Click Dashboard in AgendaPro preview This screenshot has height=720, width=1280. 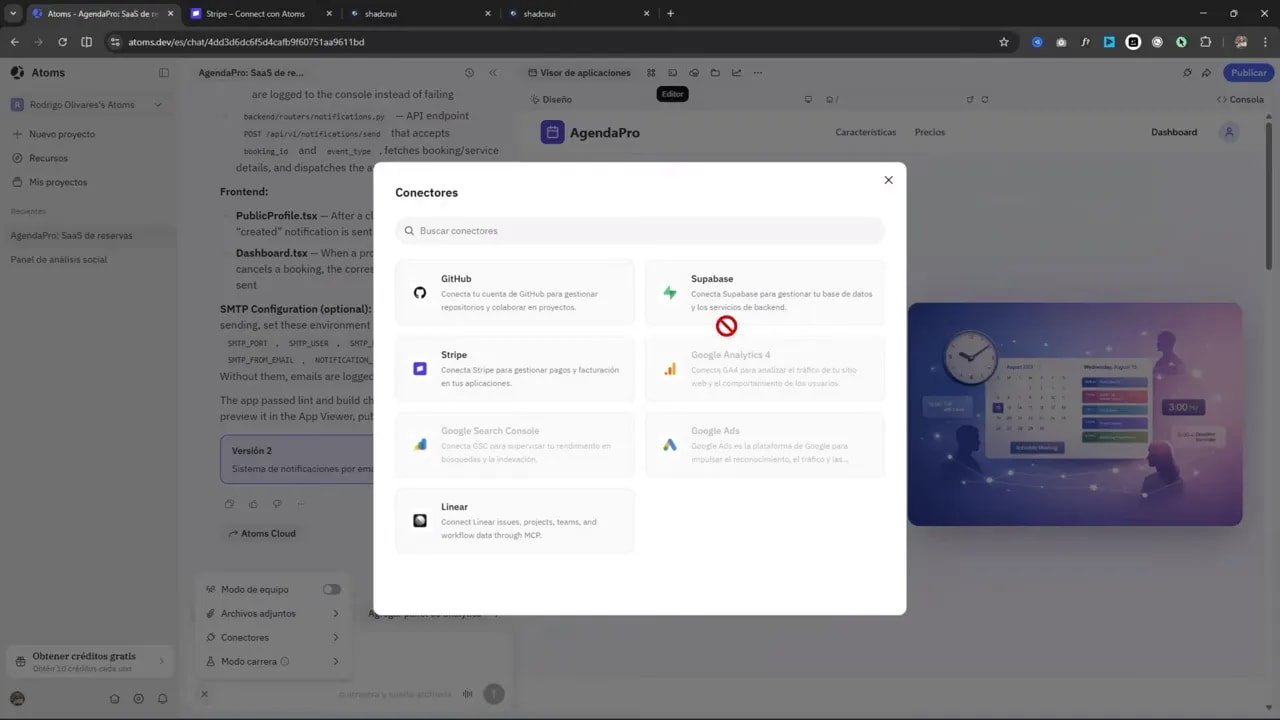[1174, 132]
